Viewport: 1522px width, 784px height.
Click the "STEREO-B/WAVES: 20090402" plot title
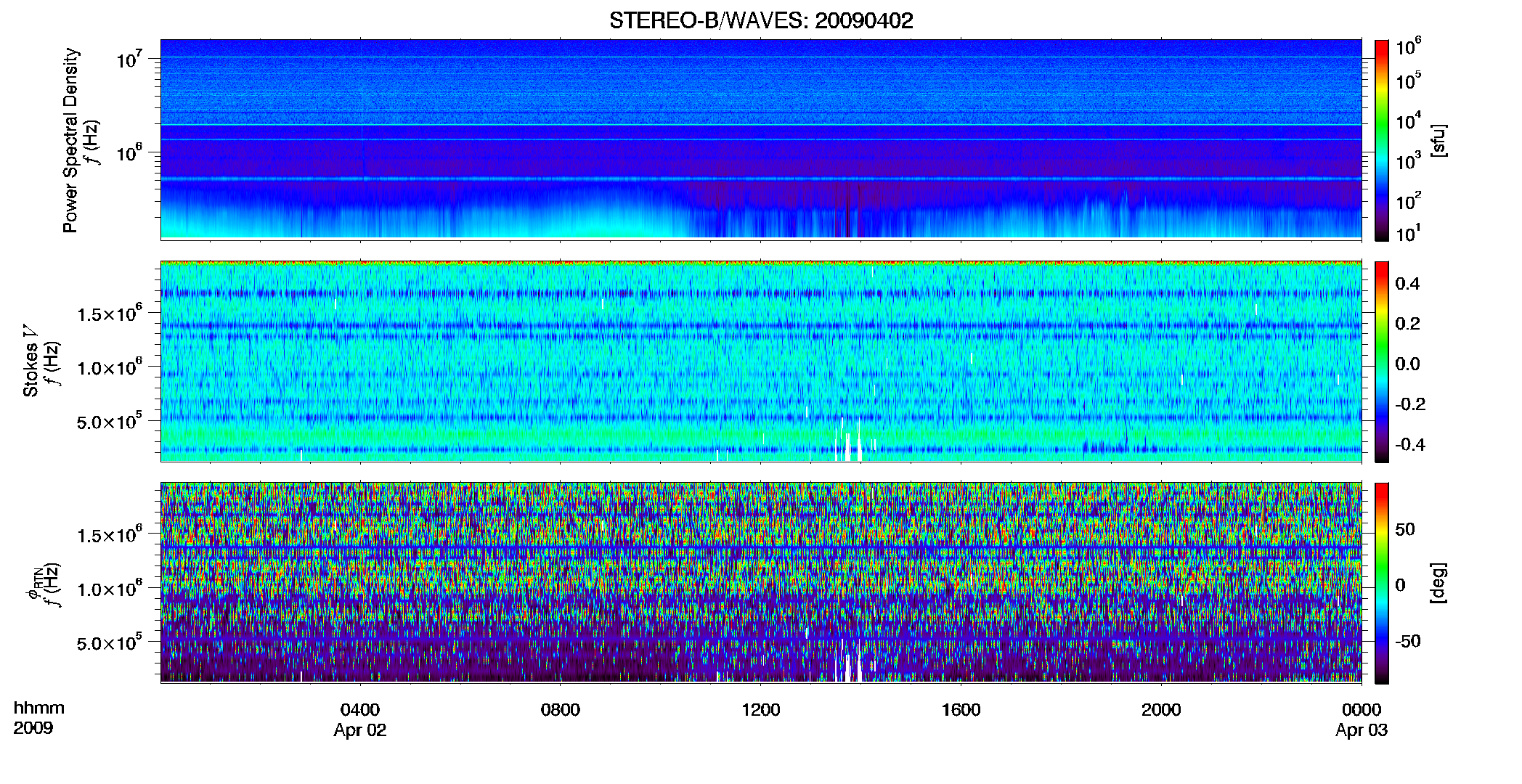(761, 20)
